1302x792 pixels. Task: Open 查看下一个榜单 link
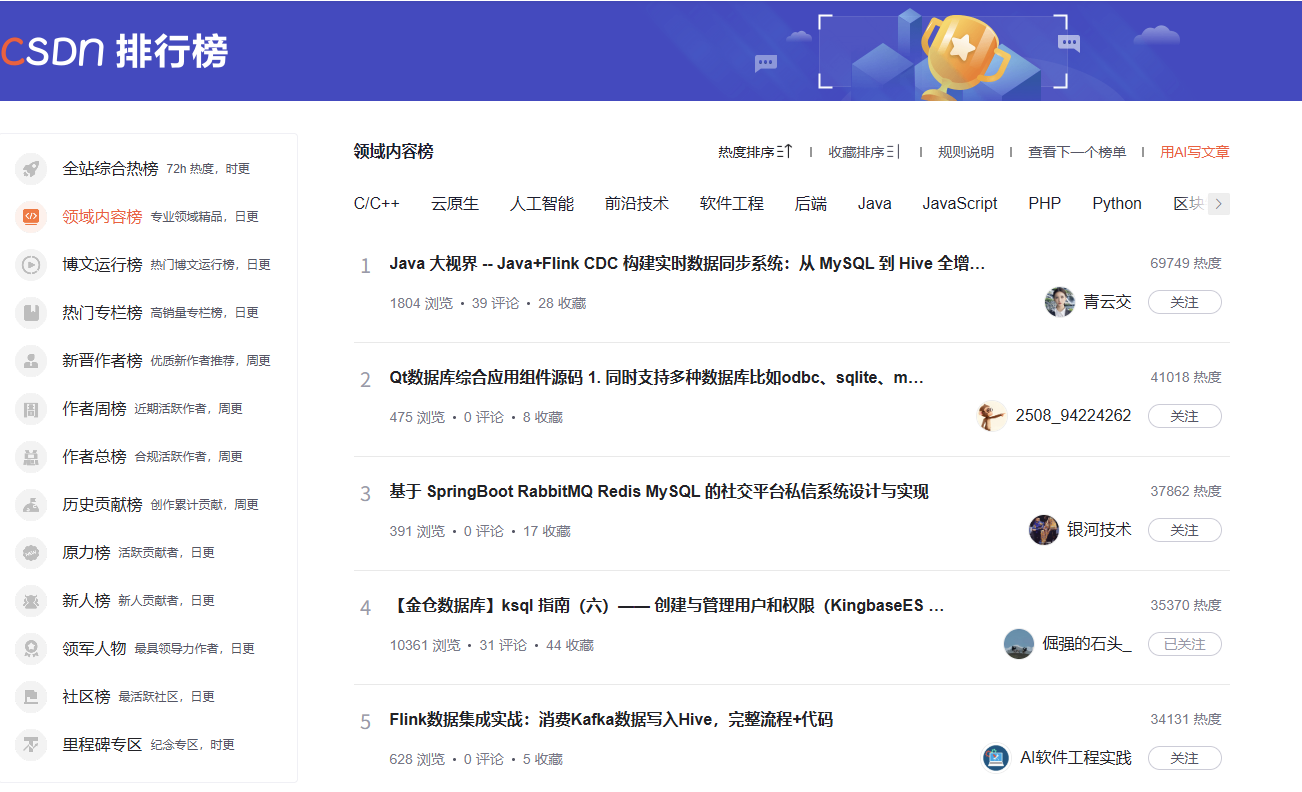pos(1077,152)
